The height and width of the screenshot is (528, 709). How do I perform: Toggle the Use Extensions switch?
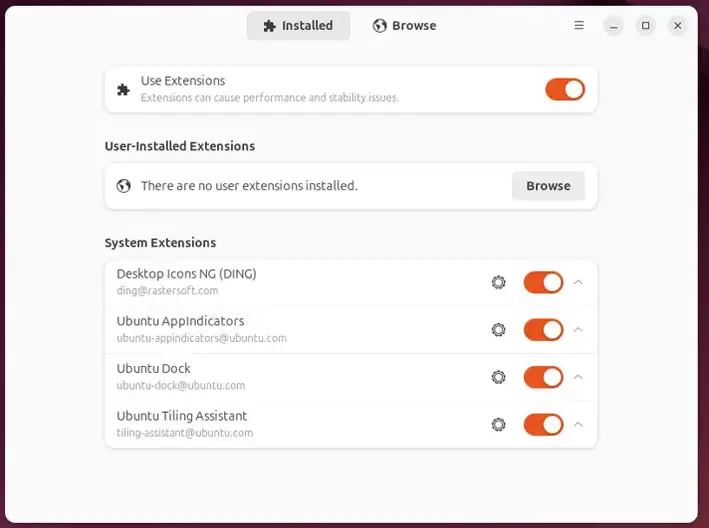[565, 90]
